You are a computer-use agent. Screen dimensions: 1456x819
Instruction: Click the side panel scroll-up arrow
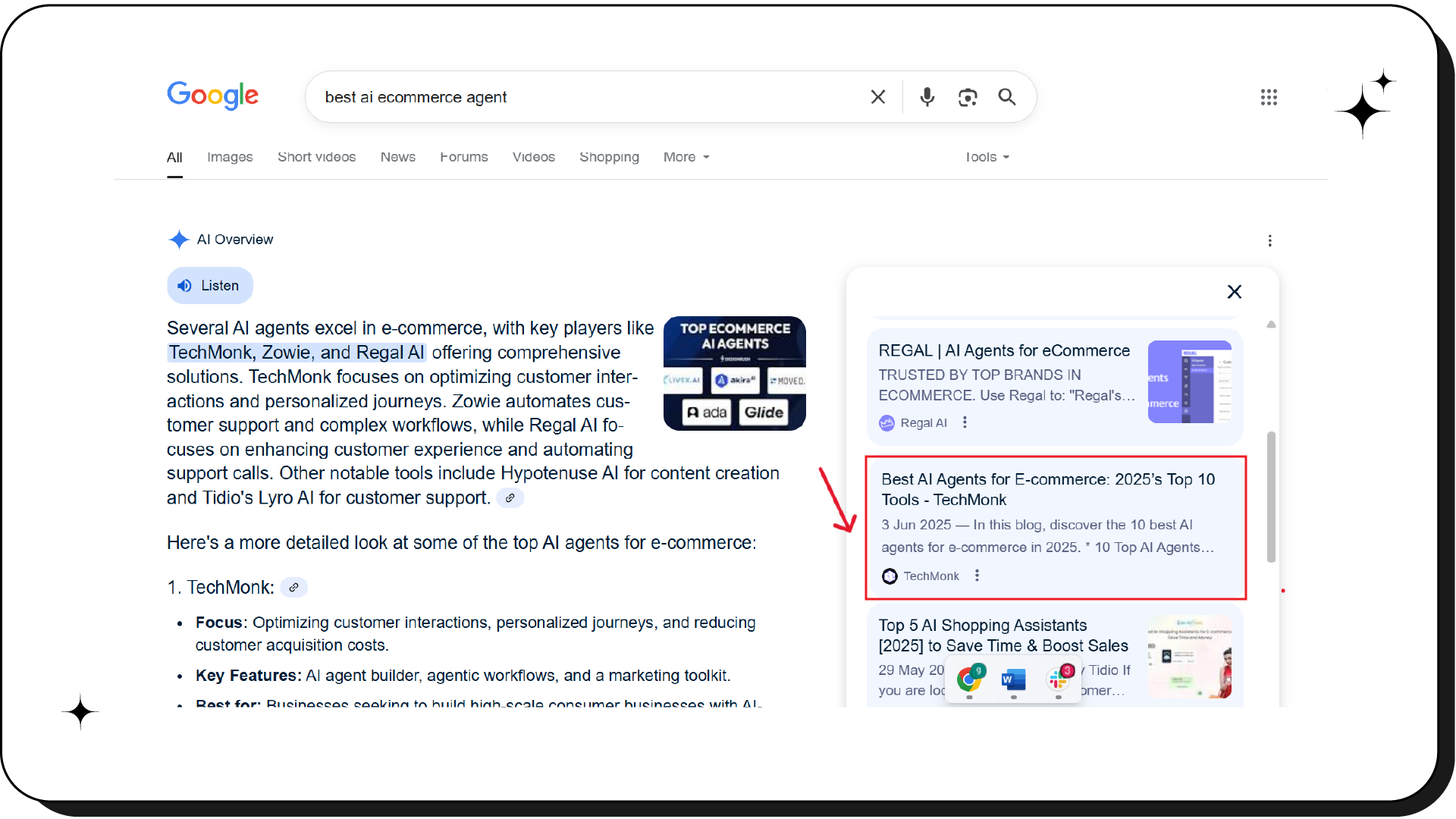click(1272, 325)
